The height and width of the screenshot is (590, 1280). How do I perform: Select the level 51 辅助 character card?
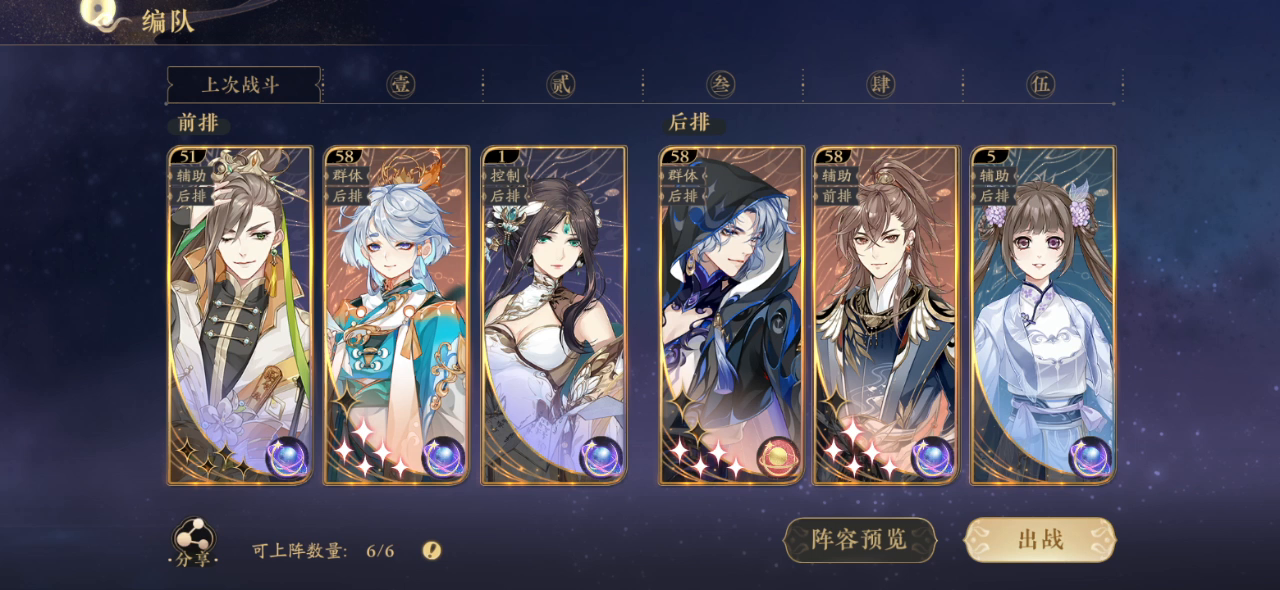pos(240,315)
